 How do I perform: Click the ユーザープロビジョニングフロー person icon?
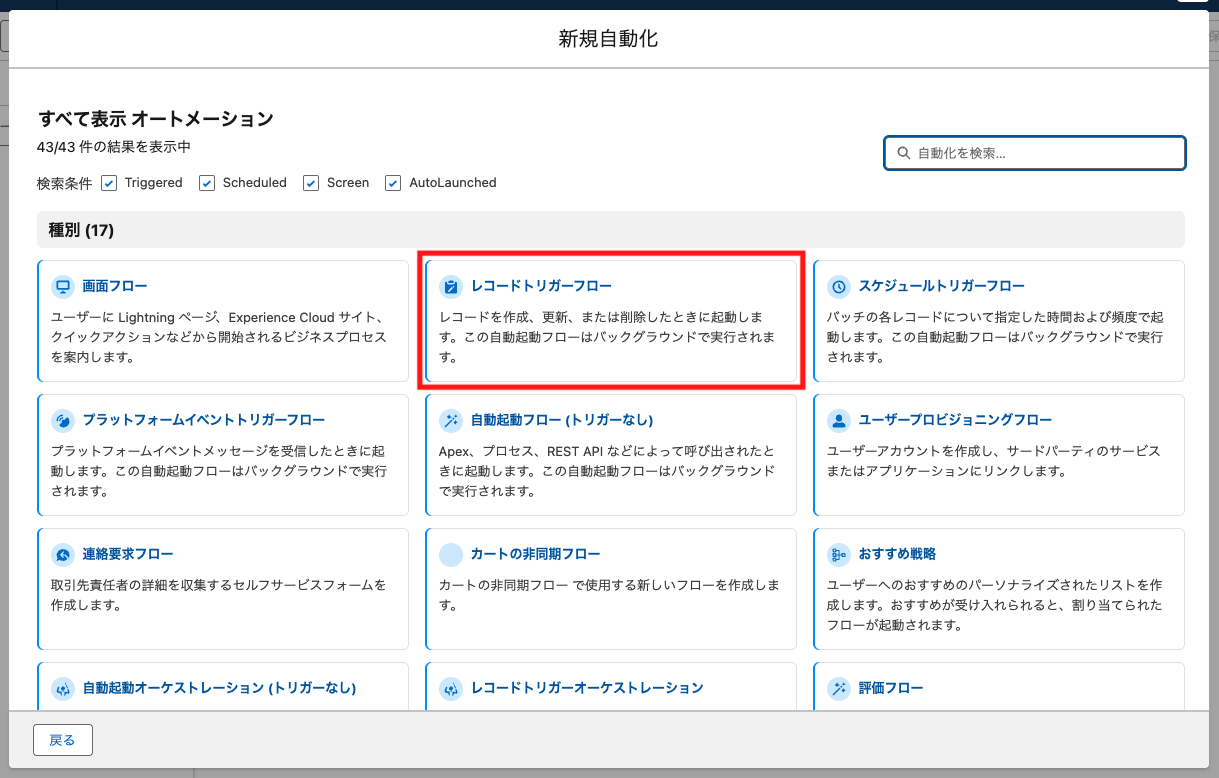[x=839, y=420]
